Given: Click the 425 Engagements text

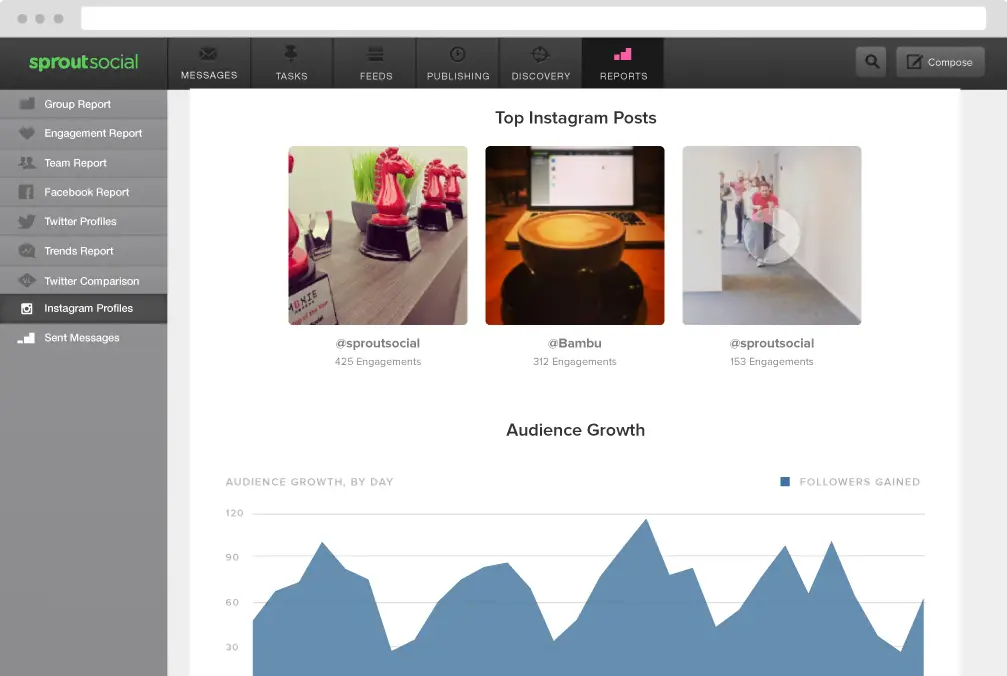Looking at the screenshot, I should pyautogui.click(x=378, y=362).
